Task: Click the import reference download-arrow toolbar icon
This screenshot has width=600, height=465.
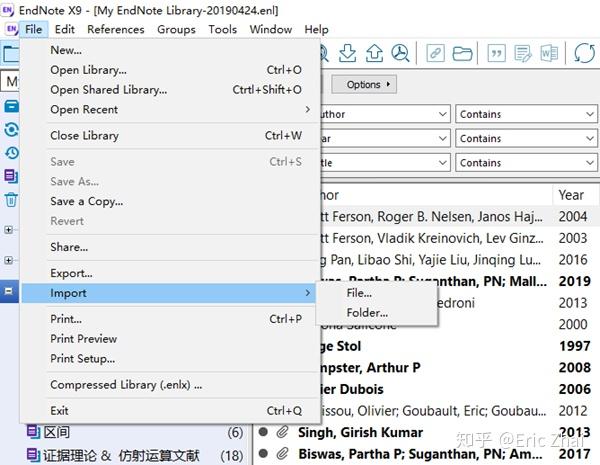Action: coord(347,53)
